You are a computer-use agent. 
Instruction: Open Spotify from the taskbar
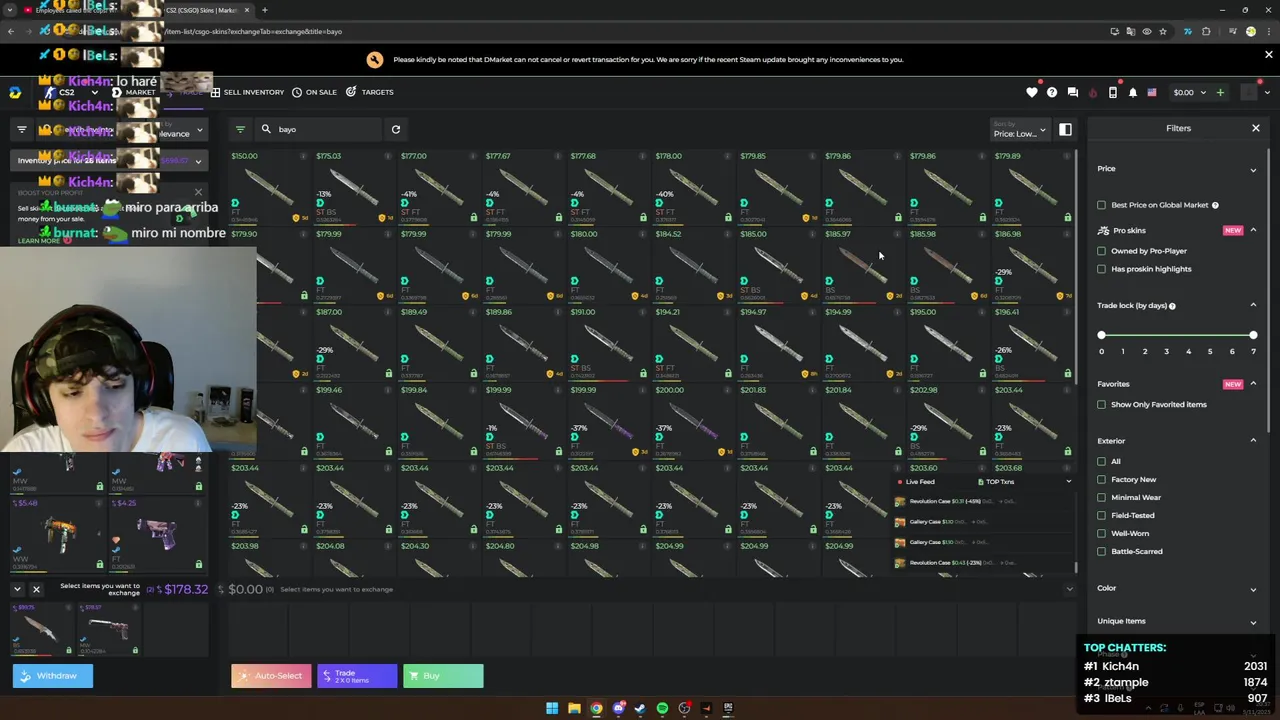tap(662, 708)
